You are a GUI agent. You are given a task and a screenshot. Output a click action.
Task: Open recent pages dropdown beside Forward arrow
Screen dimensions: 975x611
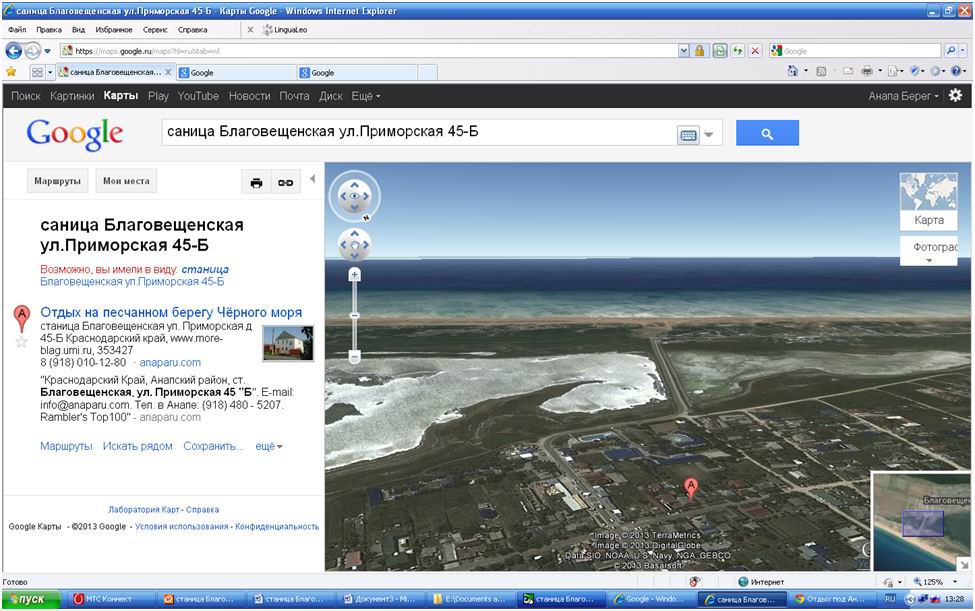pyautogui.click(x=47, y=51)
